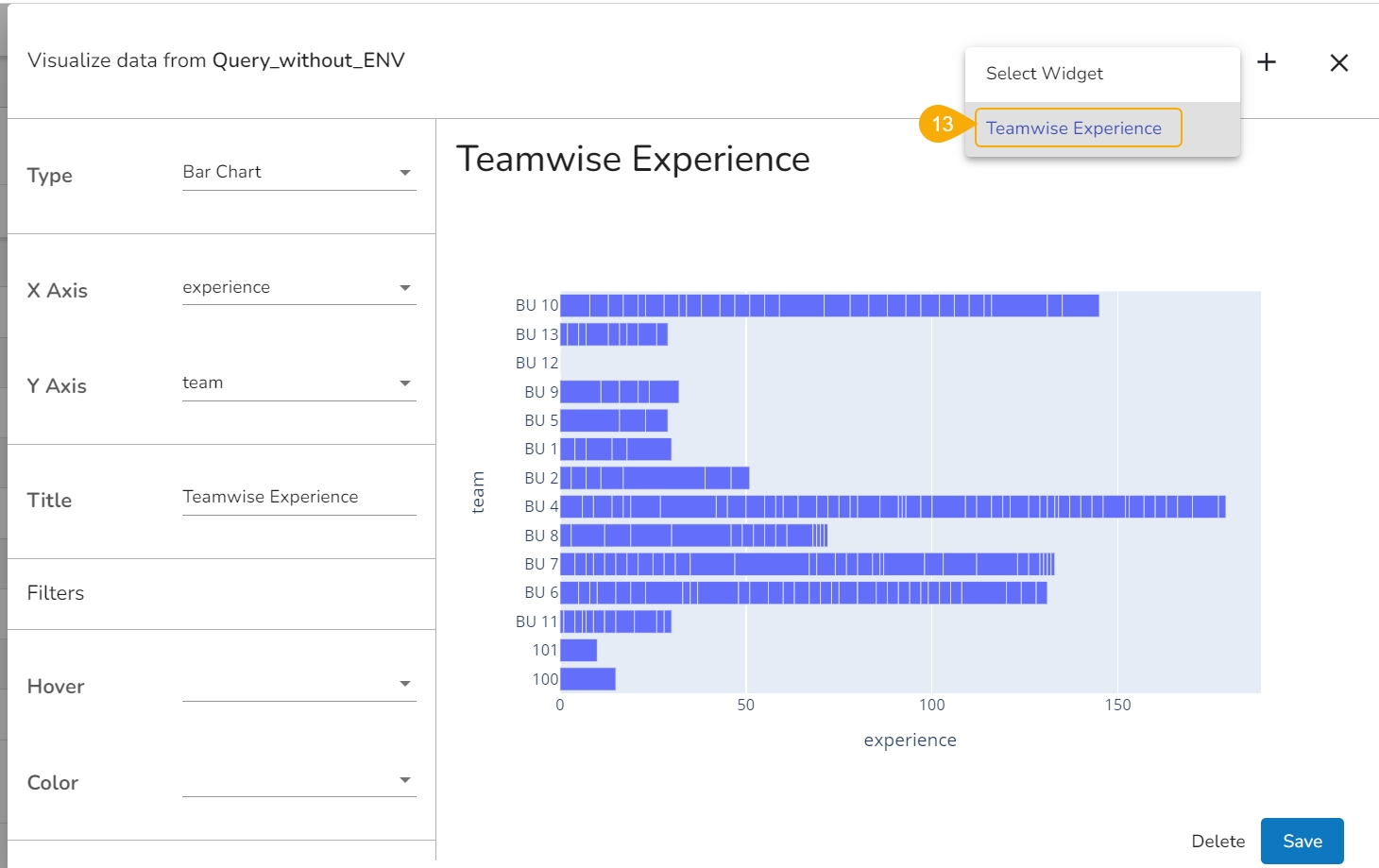Click the 101 team bar
The width and height of the screenshot is (1379, 868).
pyautogui.click(x=578, y=650)
